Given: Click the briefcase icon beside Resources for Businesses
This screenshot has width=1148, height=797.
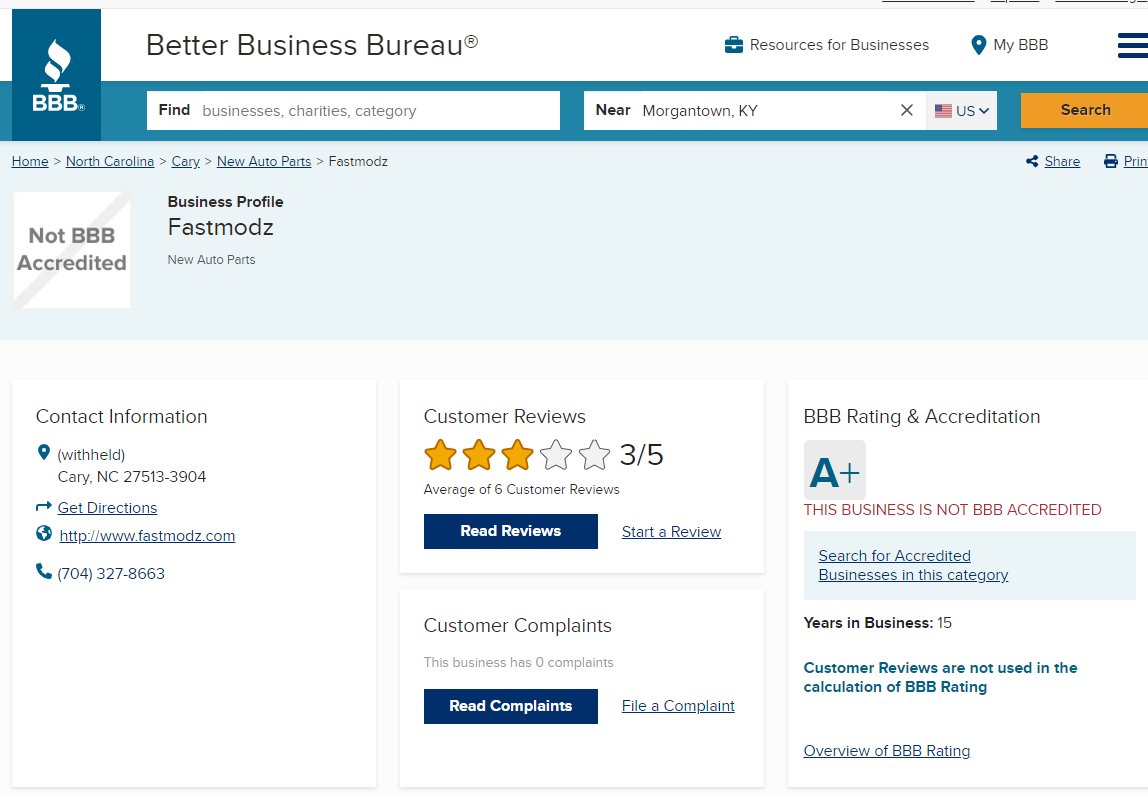Looking at the screenshot, I should coord(734,45).
